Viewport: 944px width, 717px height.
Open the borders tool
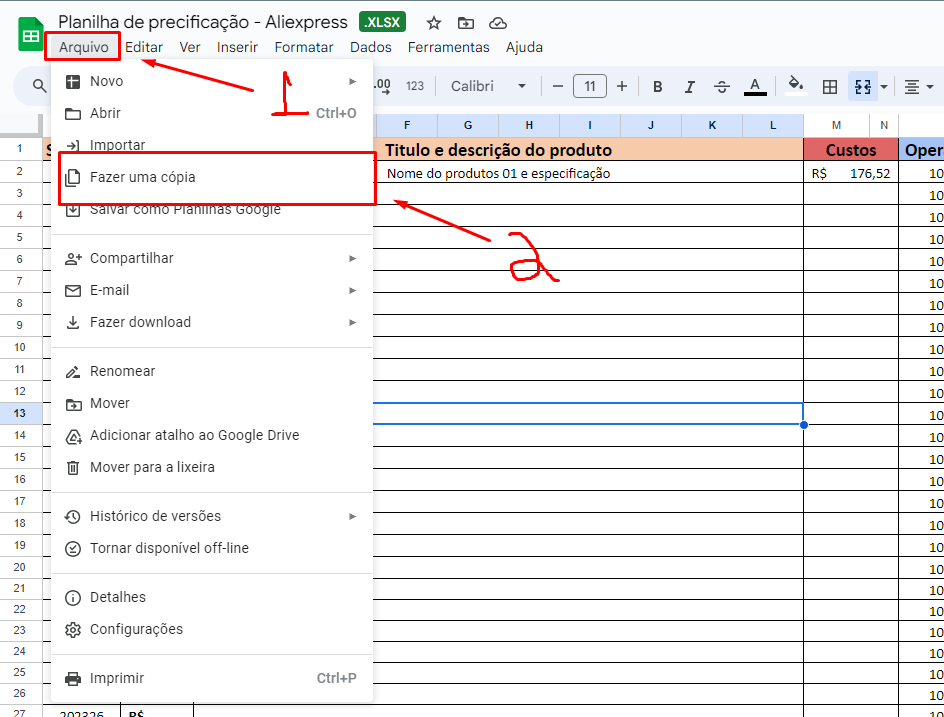(830, 87)
